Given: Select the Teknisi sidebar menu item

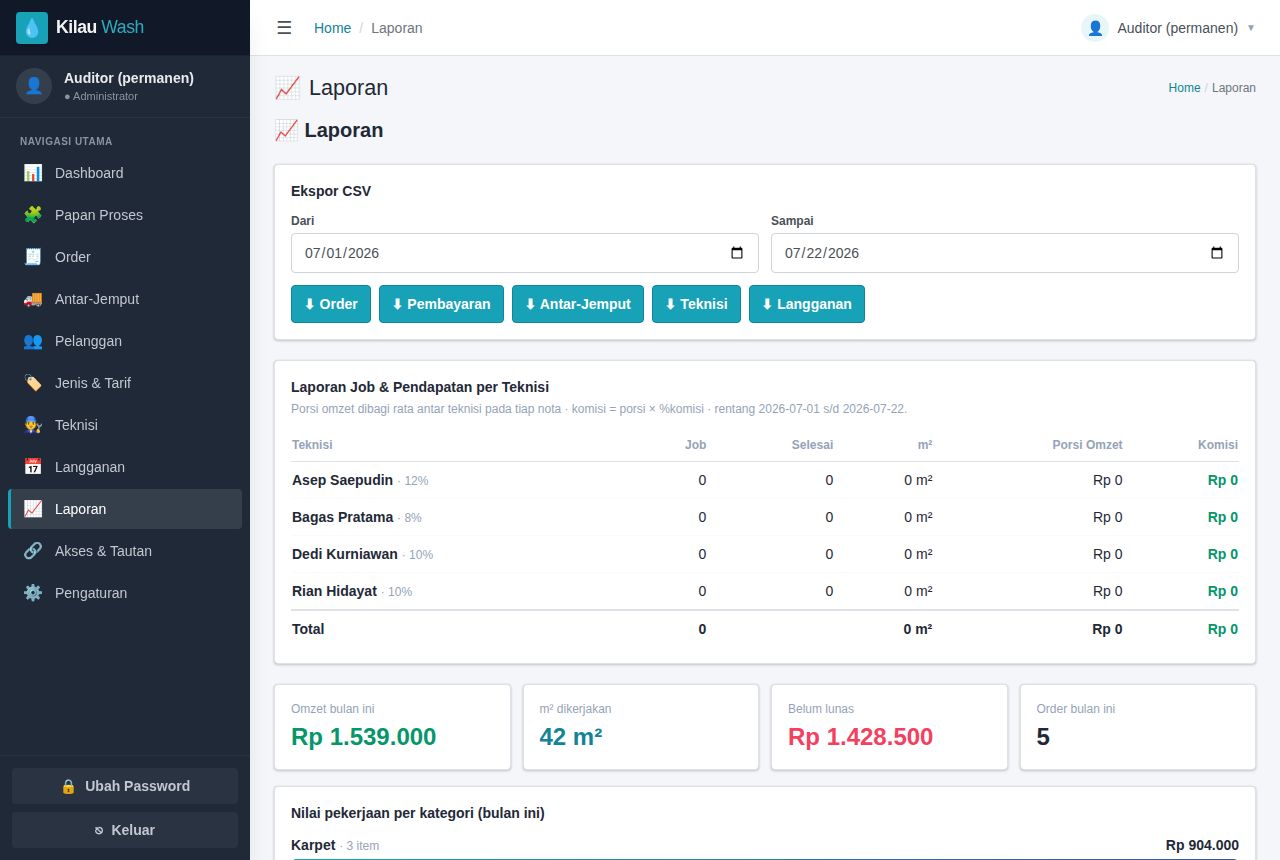Looking at the screenshot, I should [125, 425].
